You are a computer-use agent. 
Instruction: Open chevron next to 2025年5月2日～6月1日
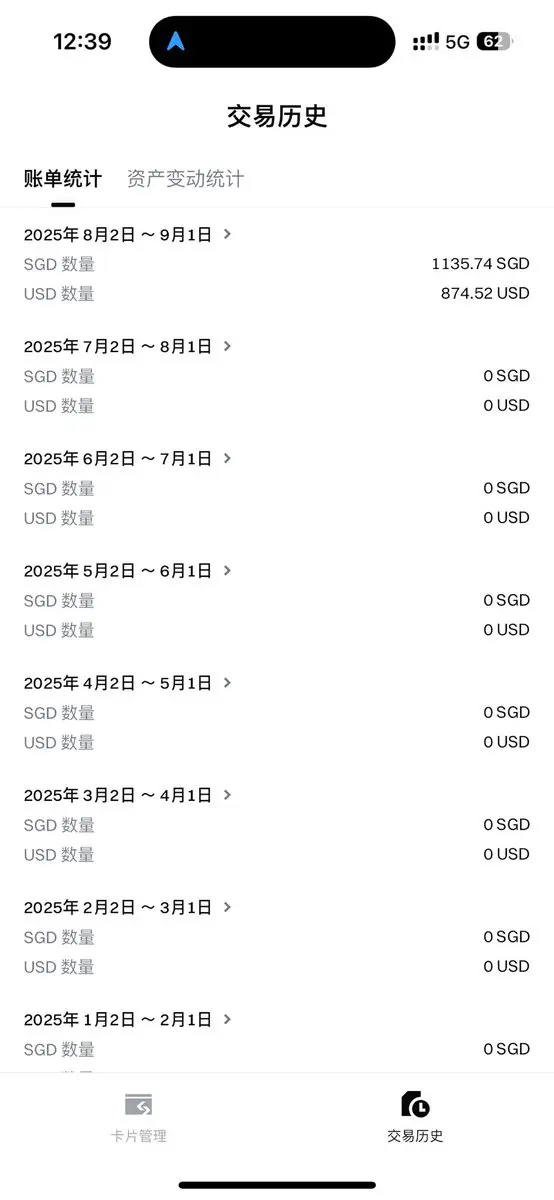point(228,570)
